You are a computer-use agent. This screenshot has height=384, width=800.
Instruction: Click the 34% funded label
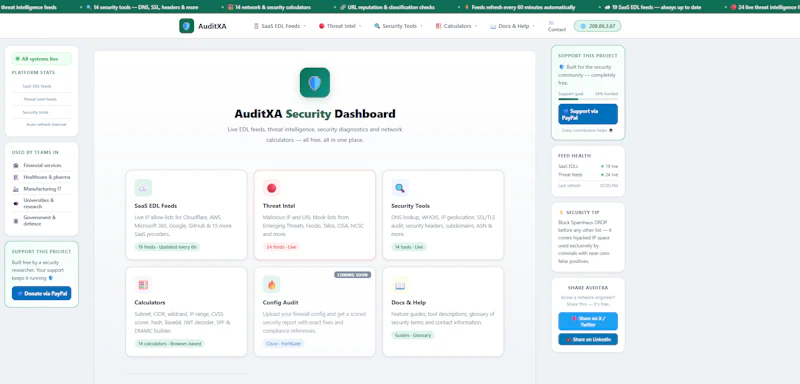coord(606,94)
